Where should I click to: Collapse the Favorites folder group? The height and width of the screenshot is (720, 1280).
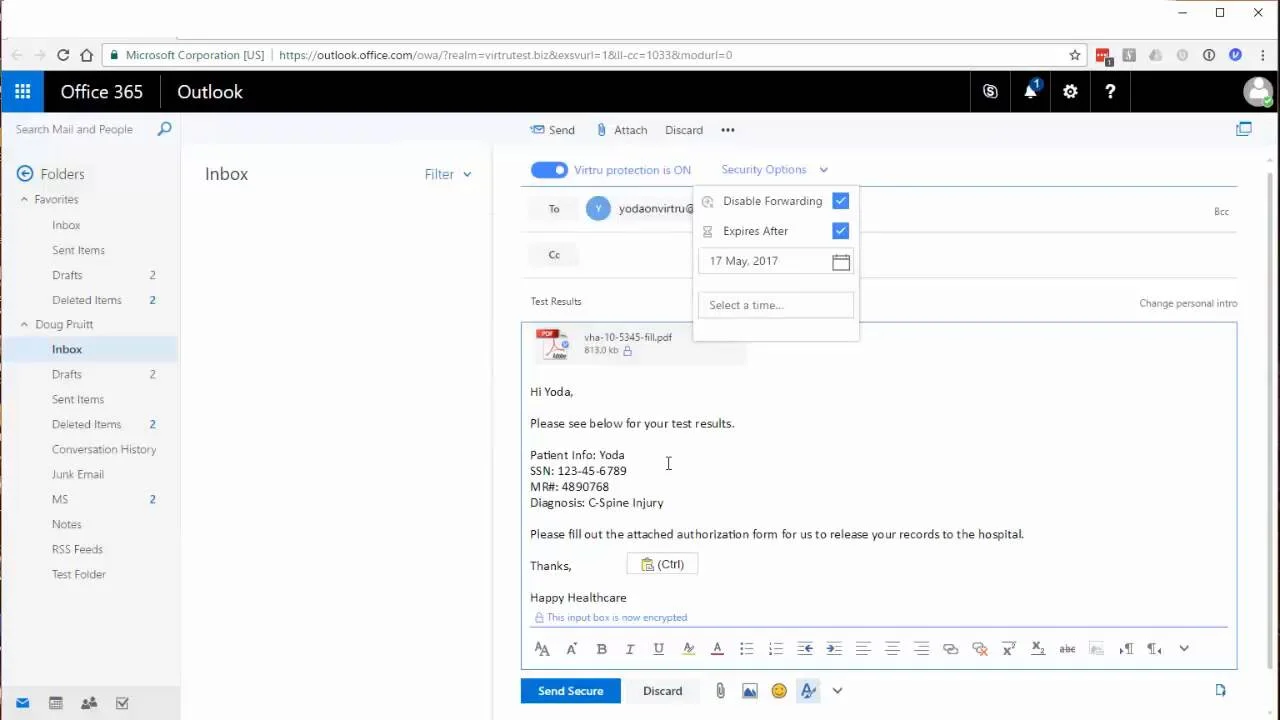click(x=25, y=199)
